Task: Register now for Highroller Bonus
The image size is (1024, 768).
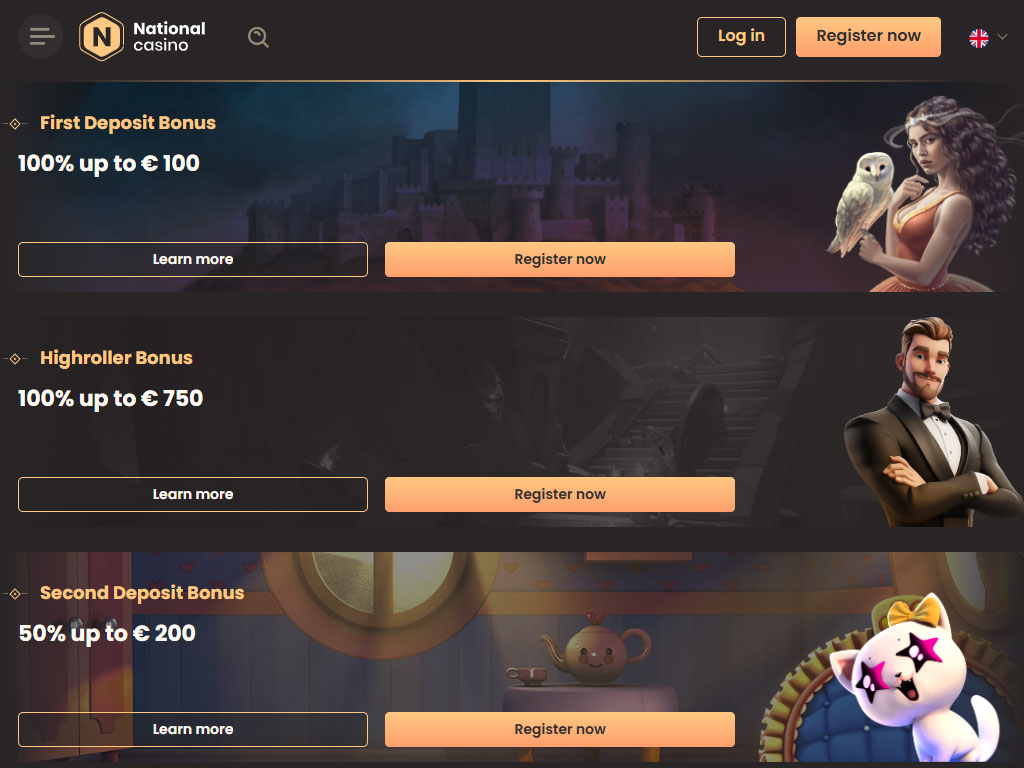Action: point(560,494)
